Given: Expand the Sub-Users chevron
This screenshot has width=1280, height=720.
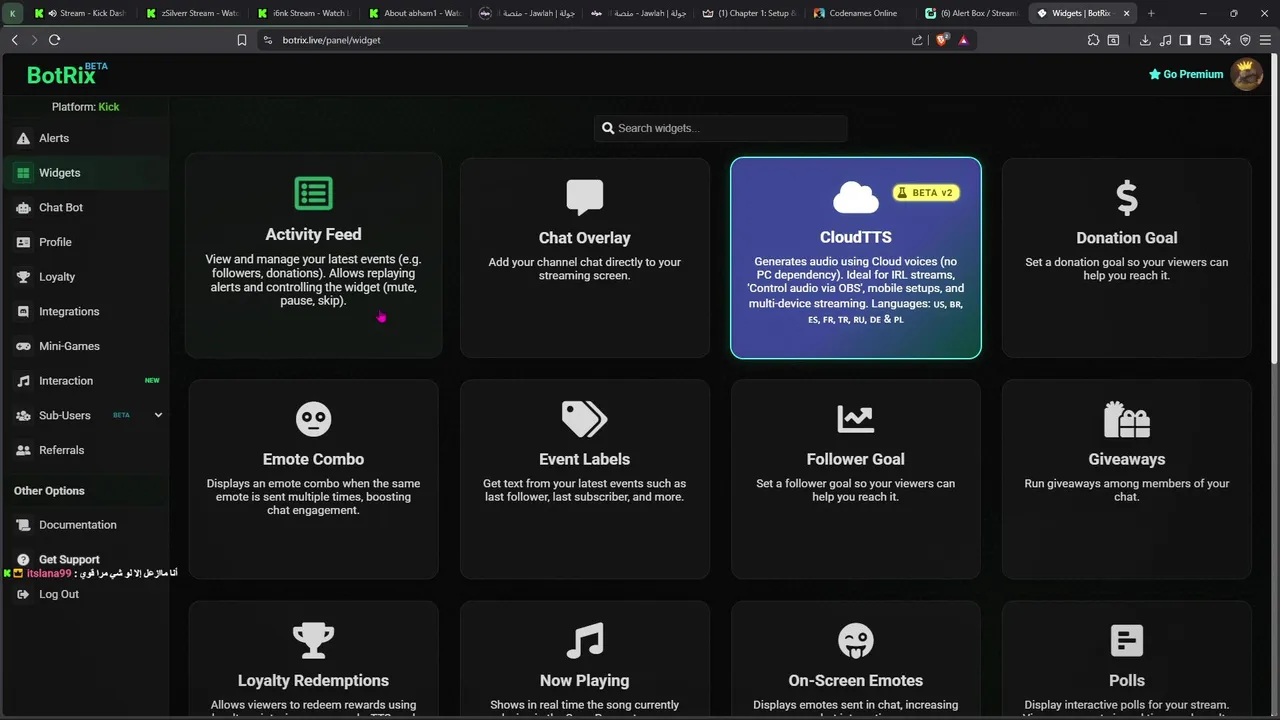Looking at the screenshot, I should pos(158,415).
